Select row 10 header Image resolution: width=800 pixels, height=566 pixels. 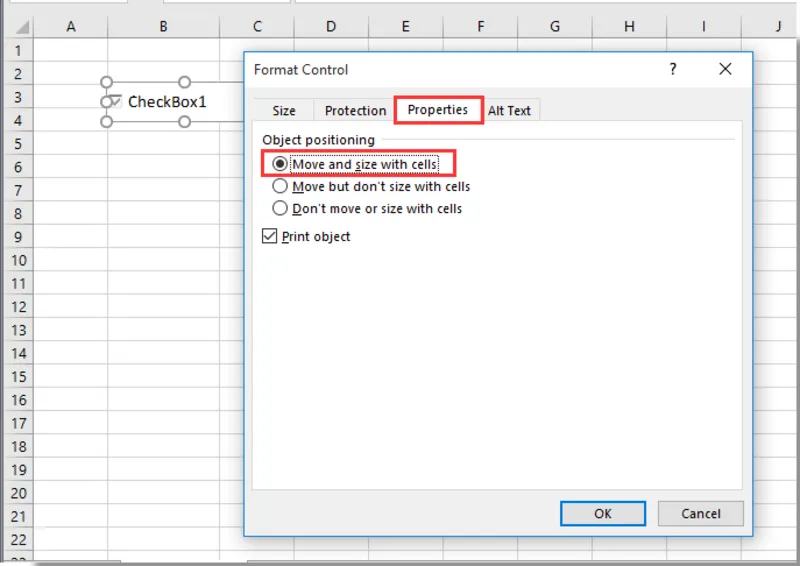tap(18, 260)
